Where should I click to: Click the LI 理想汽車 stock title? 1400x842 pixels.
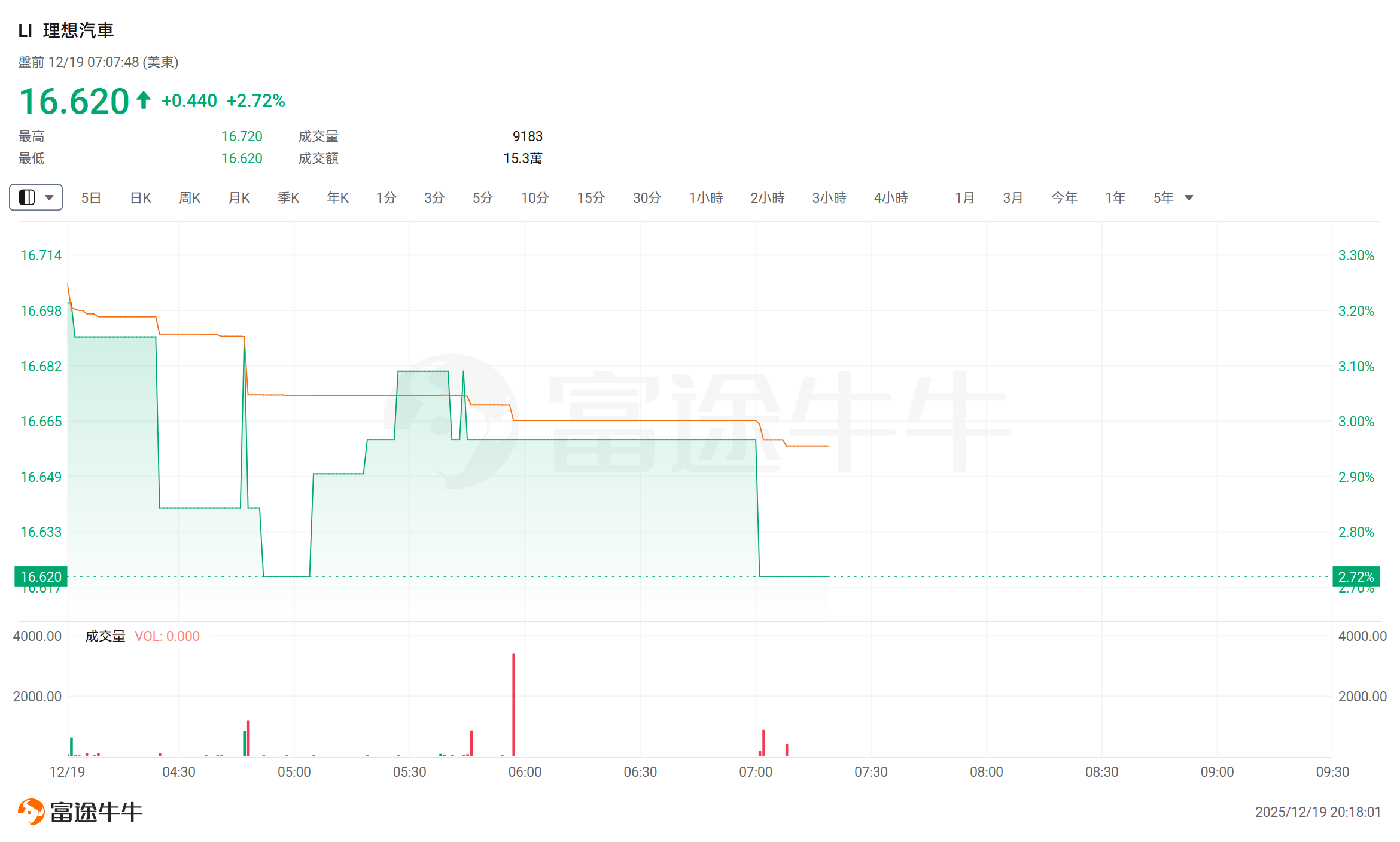[x=66, y=30]
